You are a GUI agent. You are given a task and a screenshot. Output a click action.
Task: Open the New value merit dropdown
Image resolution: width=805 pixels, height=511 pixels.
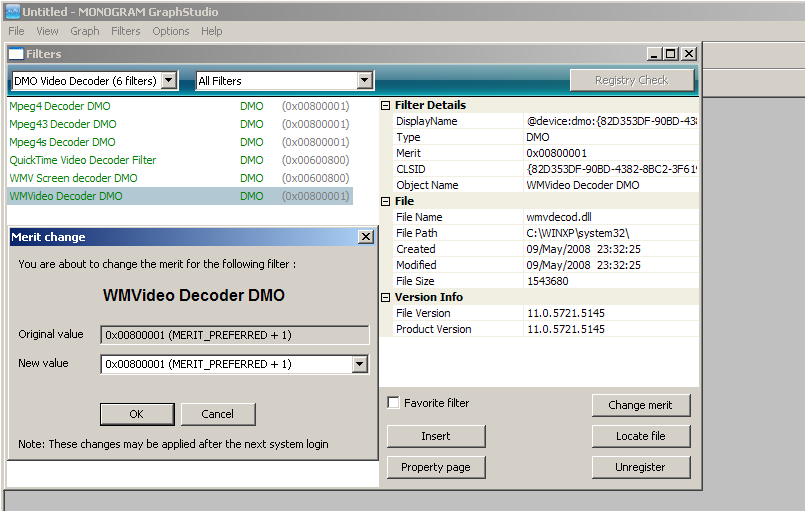(359, 364)
